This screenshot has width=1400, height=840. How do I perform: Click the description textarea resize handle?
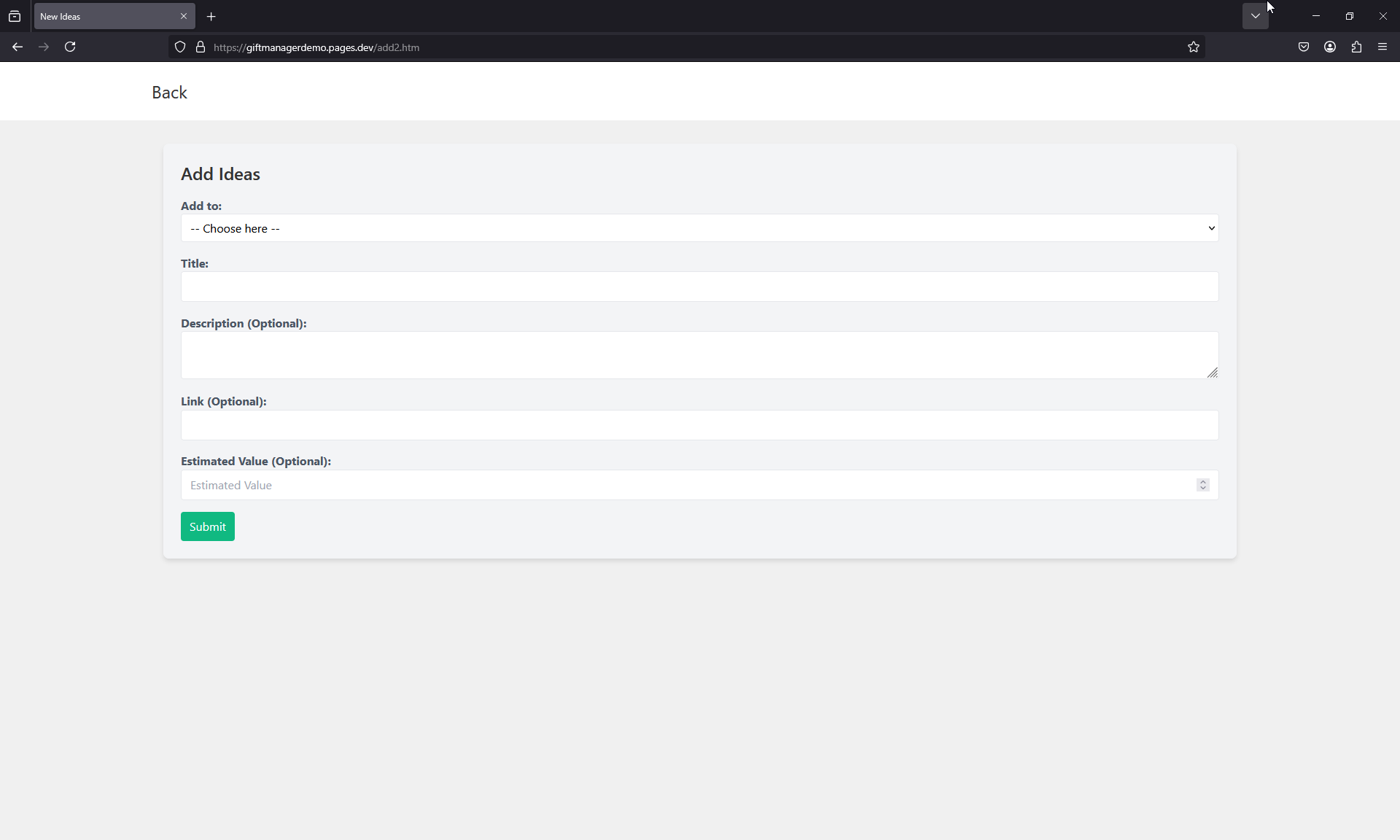[1213, 373]
